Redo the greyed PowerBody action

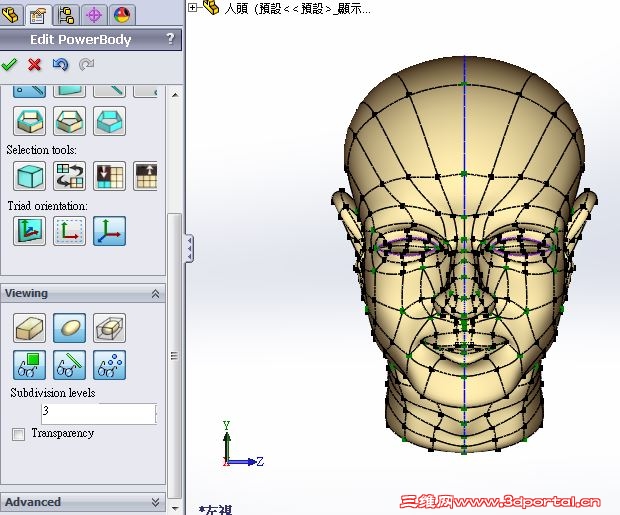pyautogui.click(x=86, y=64)
